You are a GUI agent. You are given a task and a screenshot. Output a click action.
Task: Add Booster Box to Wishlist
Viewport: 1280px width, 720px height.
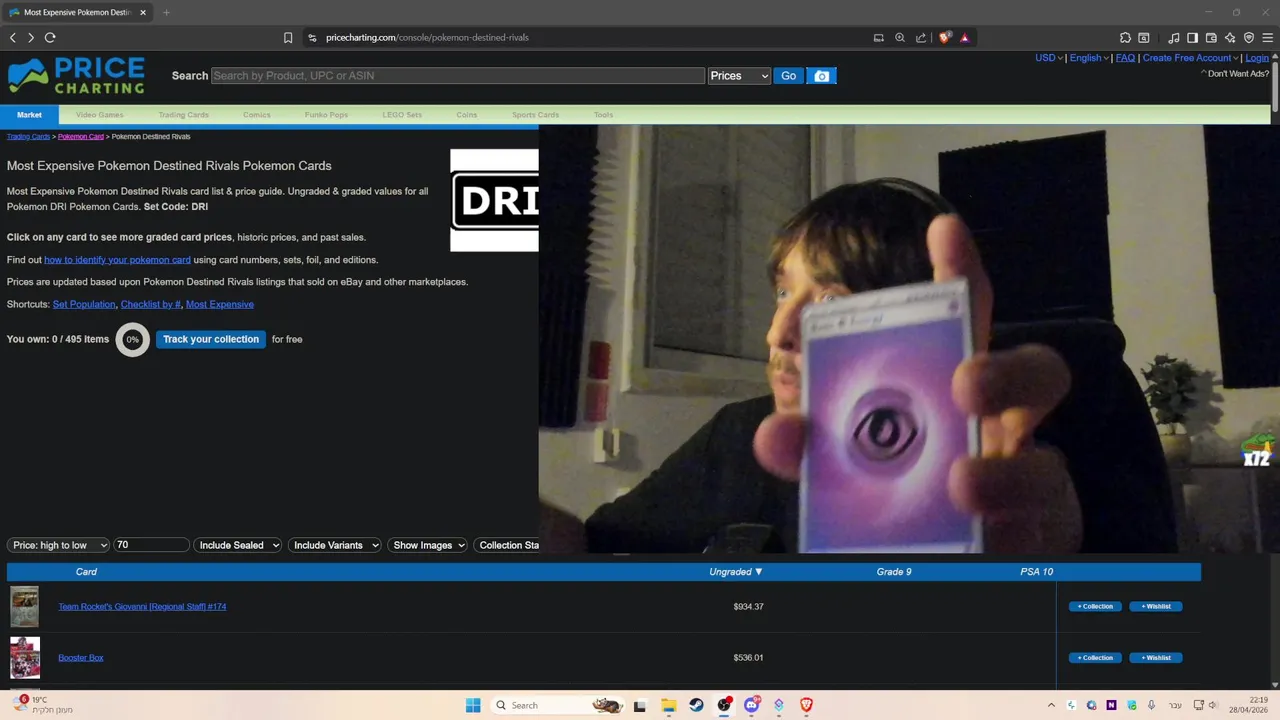click(x=1156, y=658)
